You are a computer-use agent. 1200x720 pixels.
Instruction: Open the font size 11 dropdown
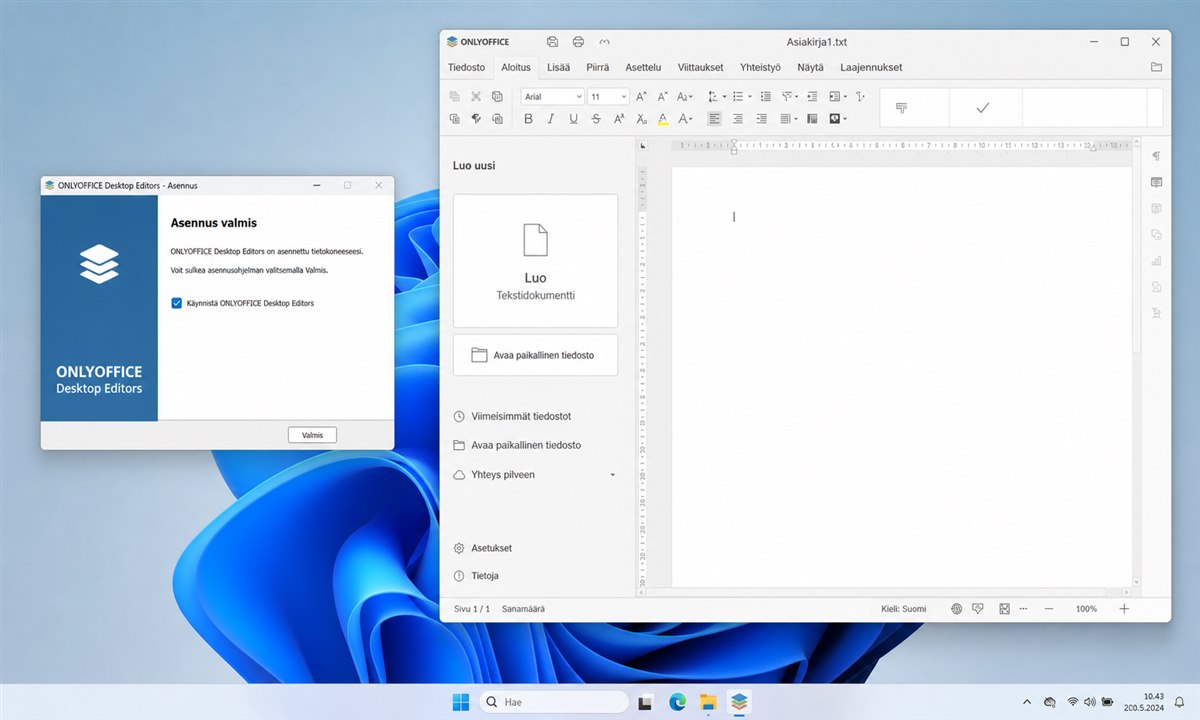tap(624, 97)
